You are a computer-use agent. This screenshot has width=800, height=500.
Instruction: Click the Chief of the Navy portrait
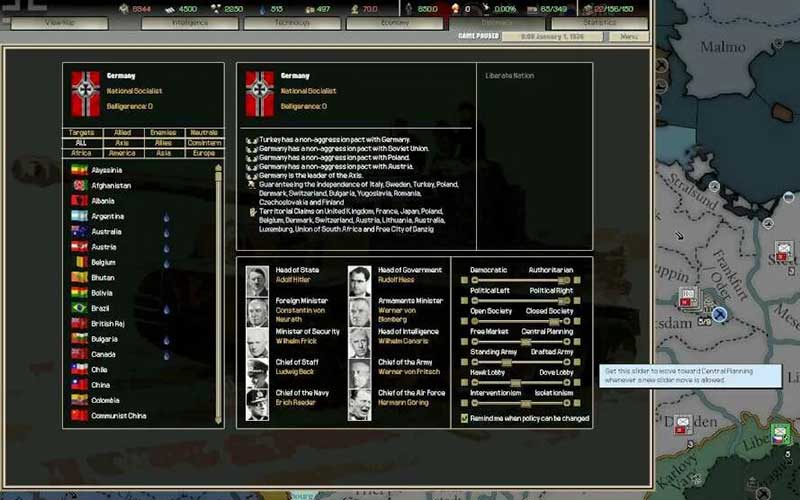coord(257,404)
